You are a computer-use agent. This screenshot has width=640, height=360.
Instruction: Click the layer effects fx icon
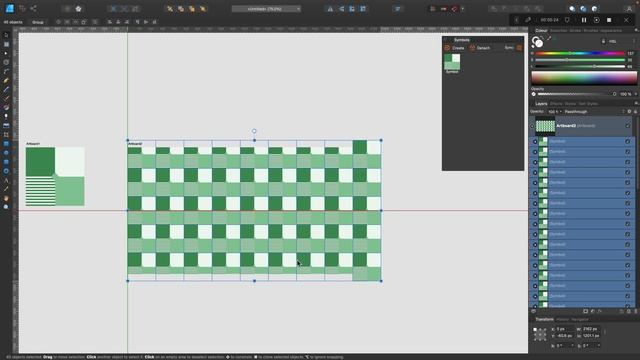pos(600,311)
